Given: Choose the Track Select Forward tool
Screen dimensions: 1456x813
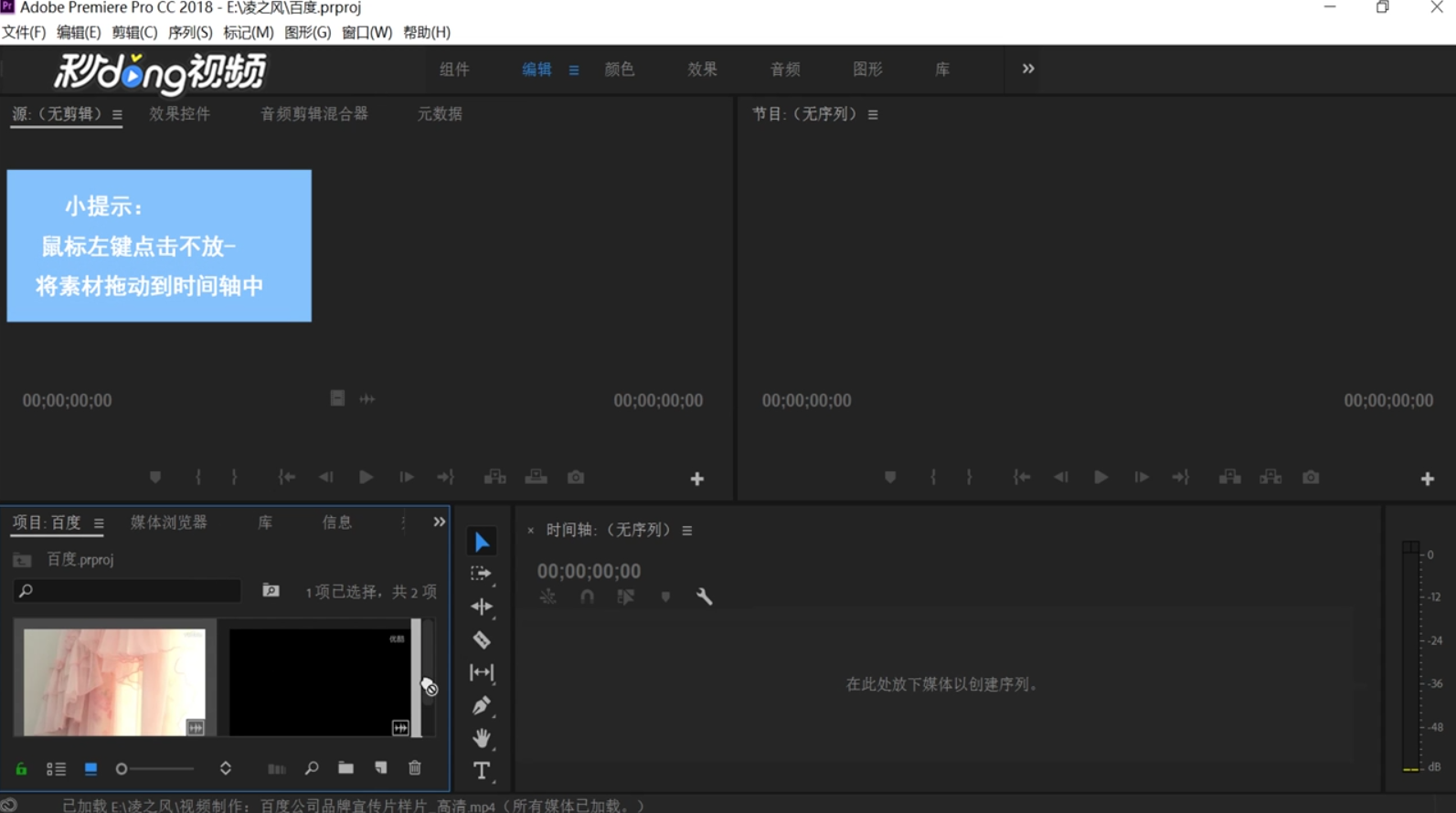Looking at the screenshot, I should (x=481, y=574).
